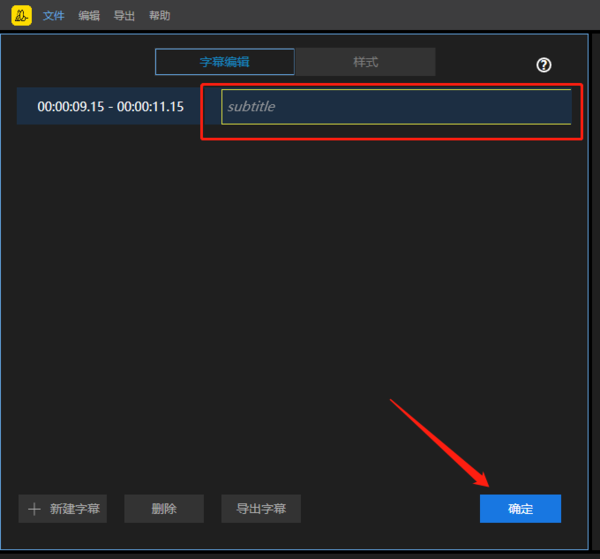Open the 帮助 menu

tap(160, 16)
